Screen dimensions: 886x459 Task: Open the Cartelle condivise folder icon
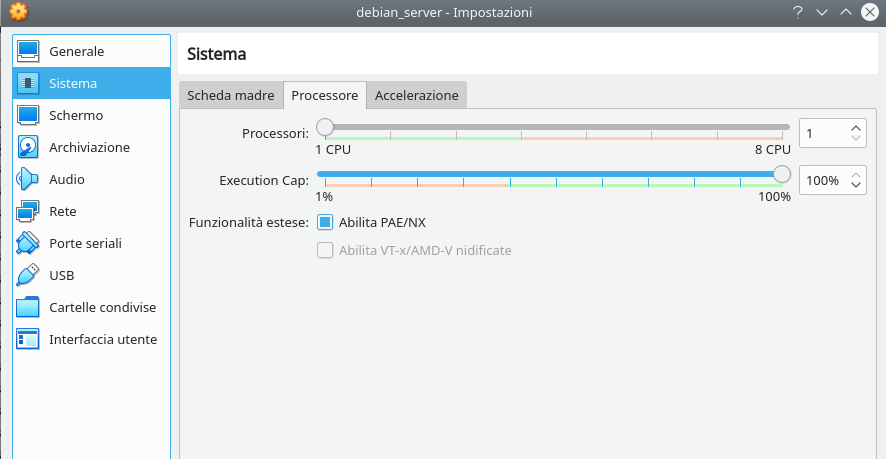click(x=28, y=308)
